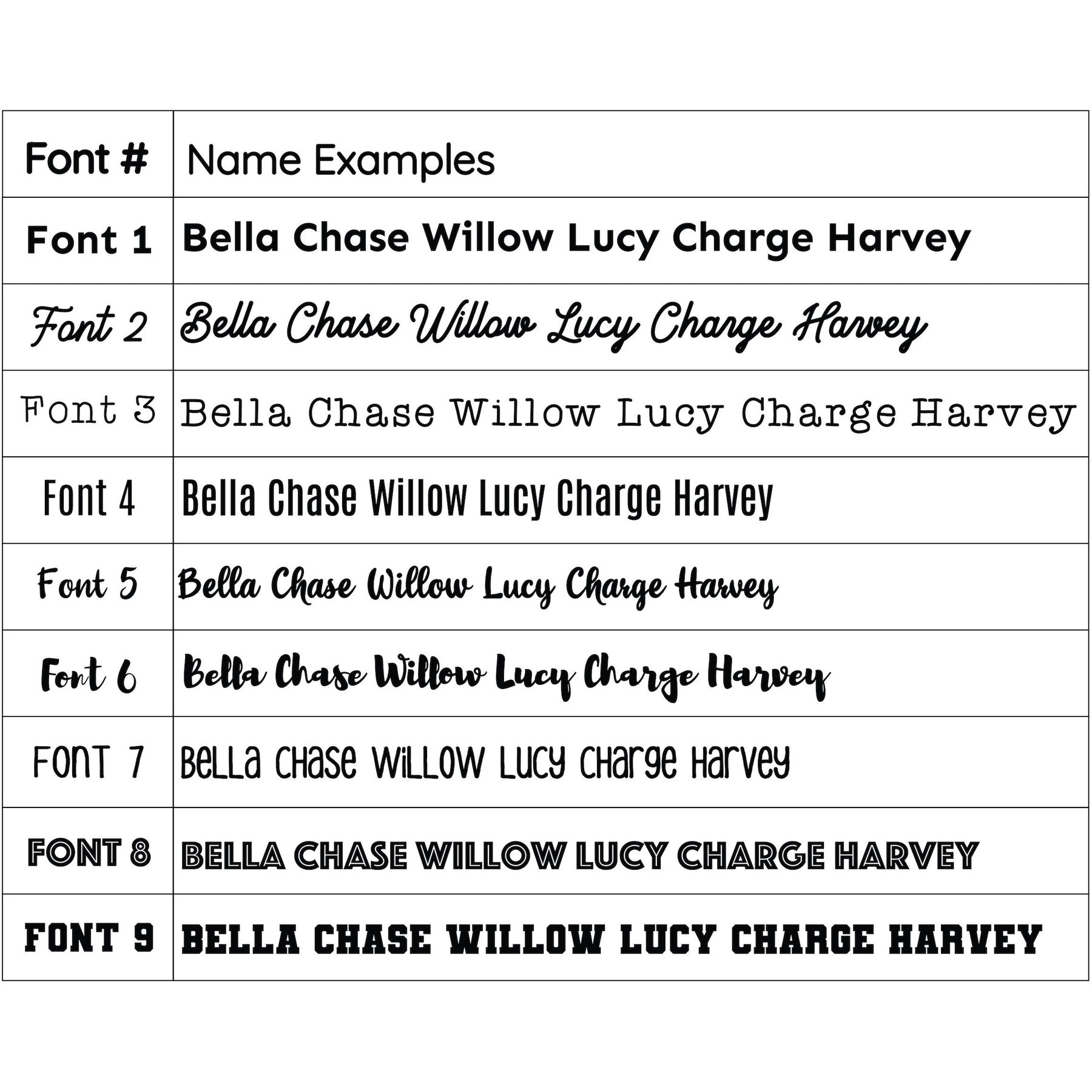Select the Font 7 label
1092x1092 pixels.
(x=89, y=762)
